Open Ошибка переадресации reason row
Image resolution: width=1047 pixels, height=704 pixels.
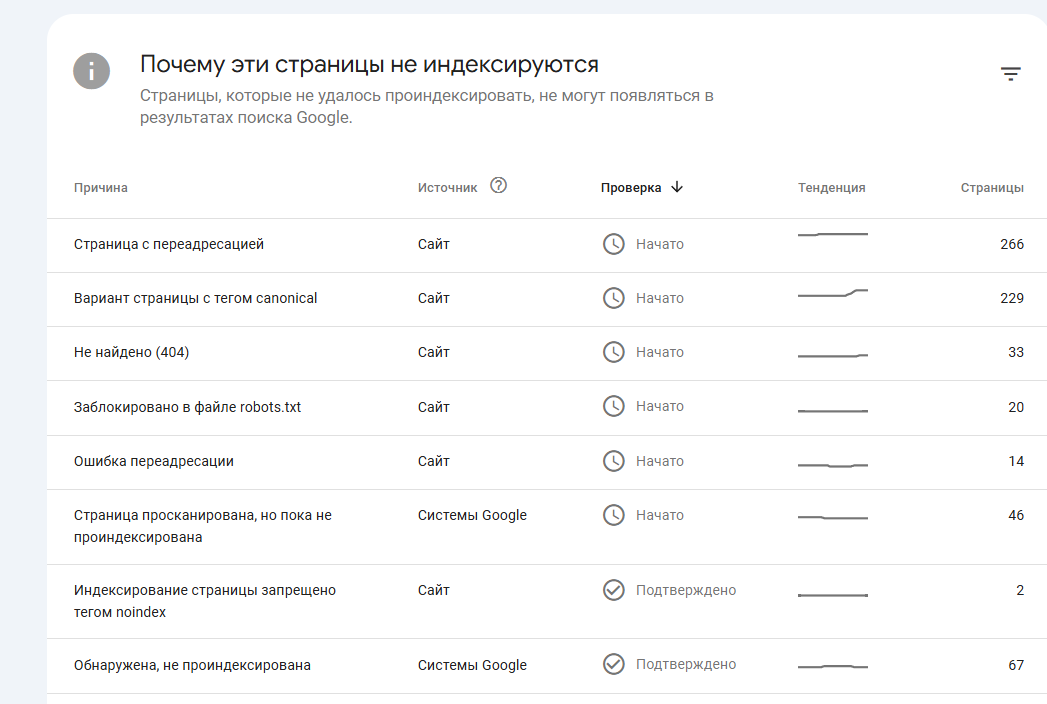point(154,461)
